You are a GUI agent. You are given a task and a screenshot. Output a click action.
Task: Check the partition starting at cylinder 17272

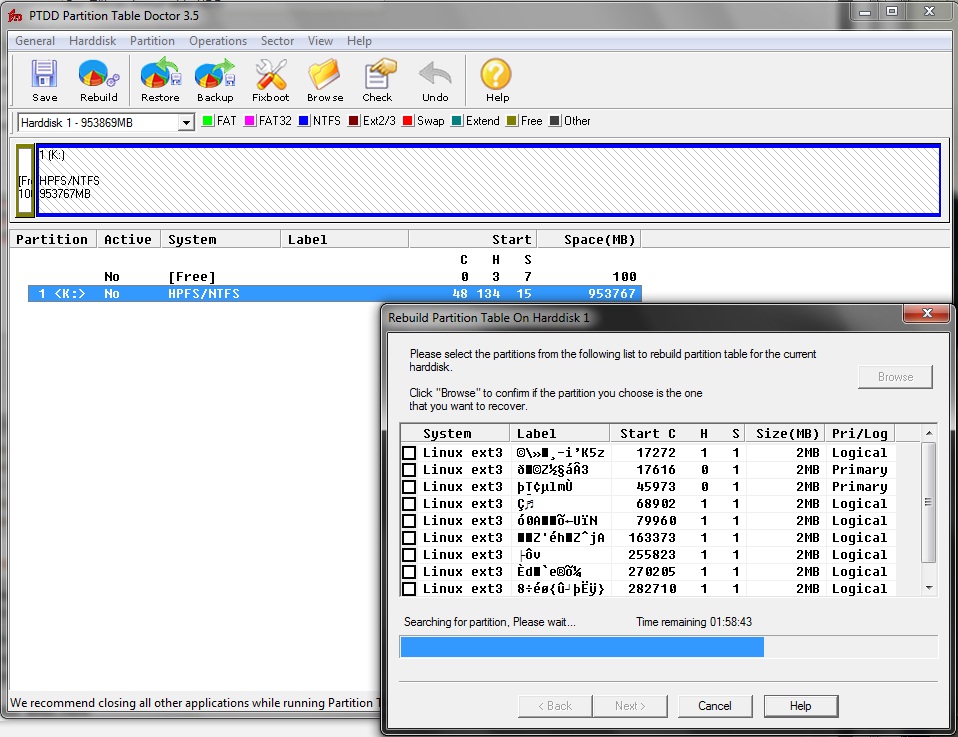click(x=409, y=453)
